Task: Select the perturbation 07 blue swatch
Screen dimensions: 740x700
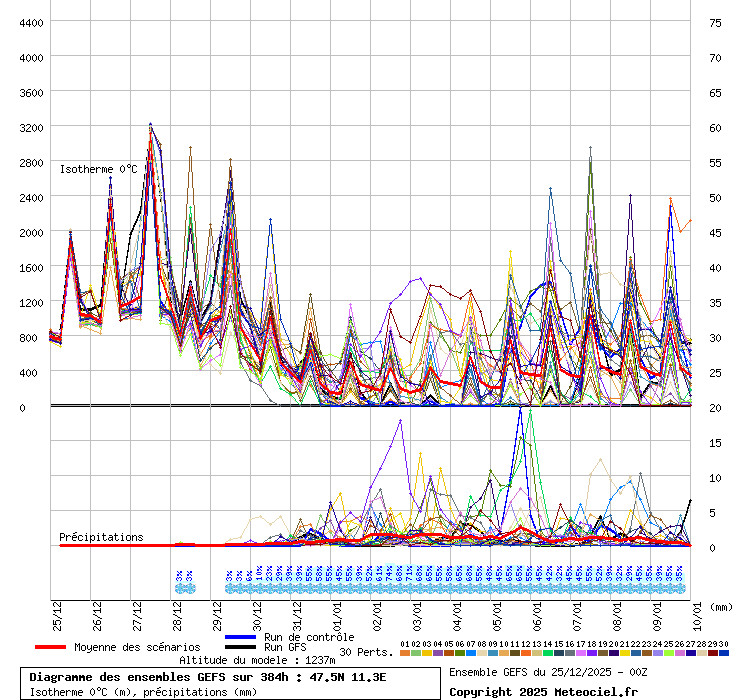Action: (471, 653)
